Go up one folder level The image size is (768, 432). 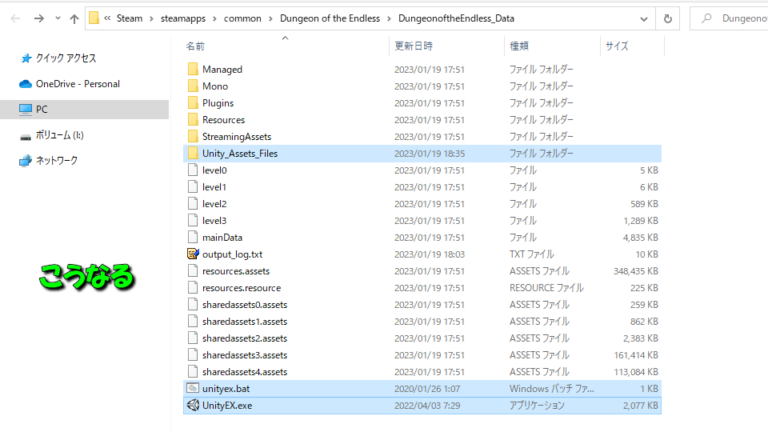coord(74,19)
